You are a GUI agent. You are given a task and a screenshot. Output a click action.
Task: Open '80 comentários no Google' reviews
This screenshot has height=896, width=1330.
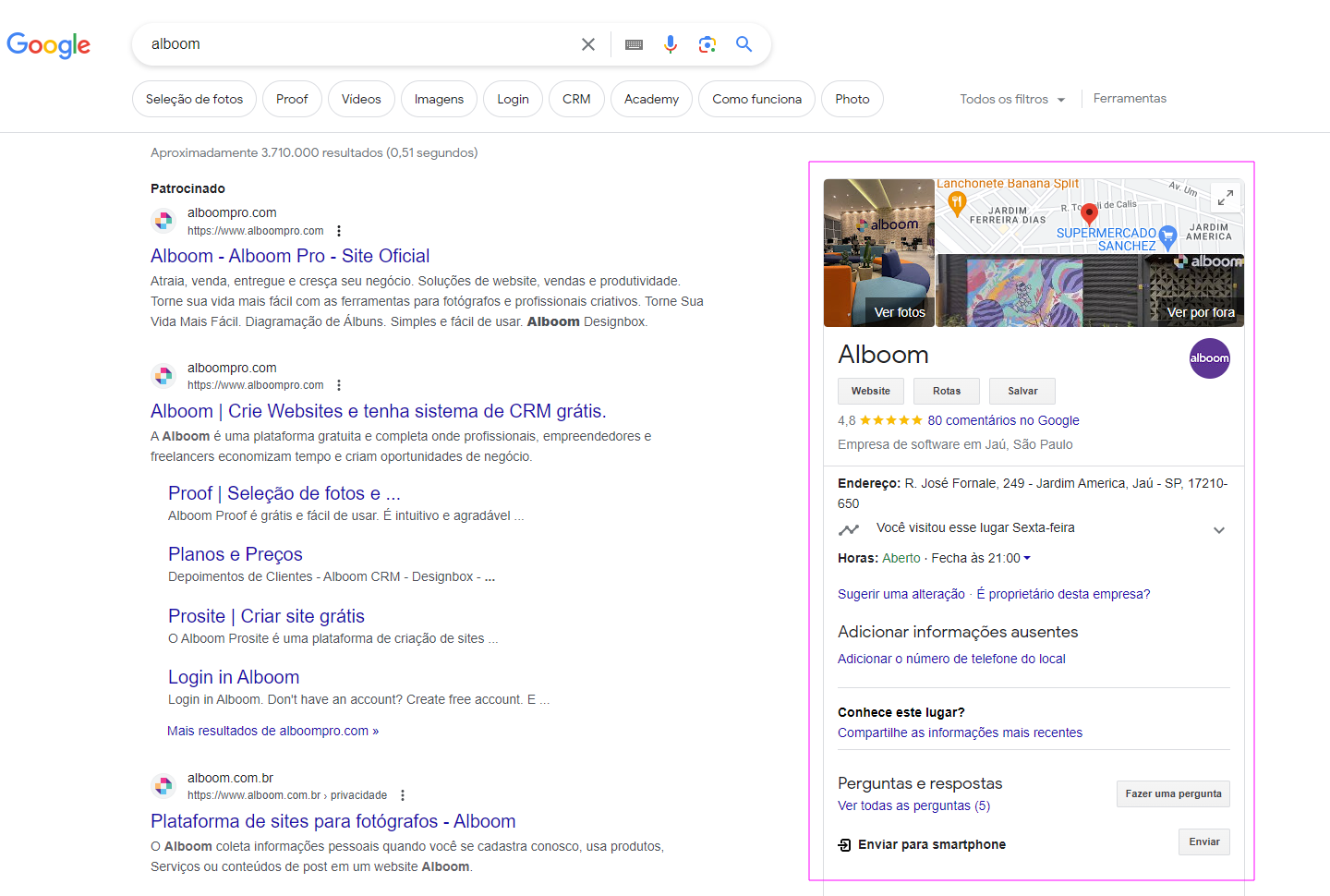(1003, 420)
